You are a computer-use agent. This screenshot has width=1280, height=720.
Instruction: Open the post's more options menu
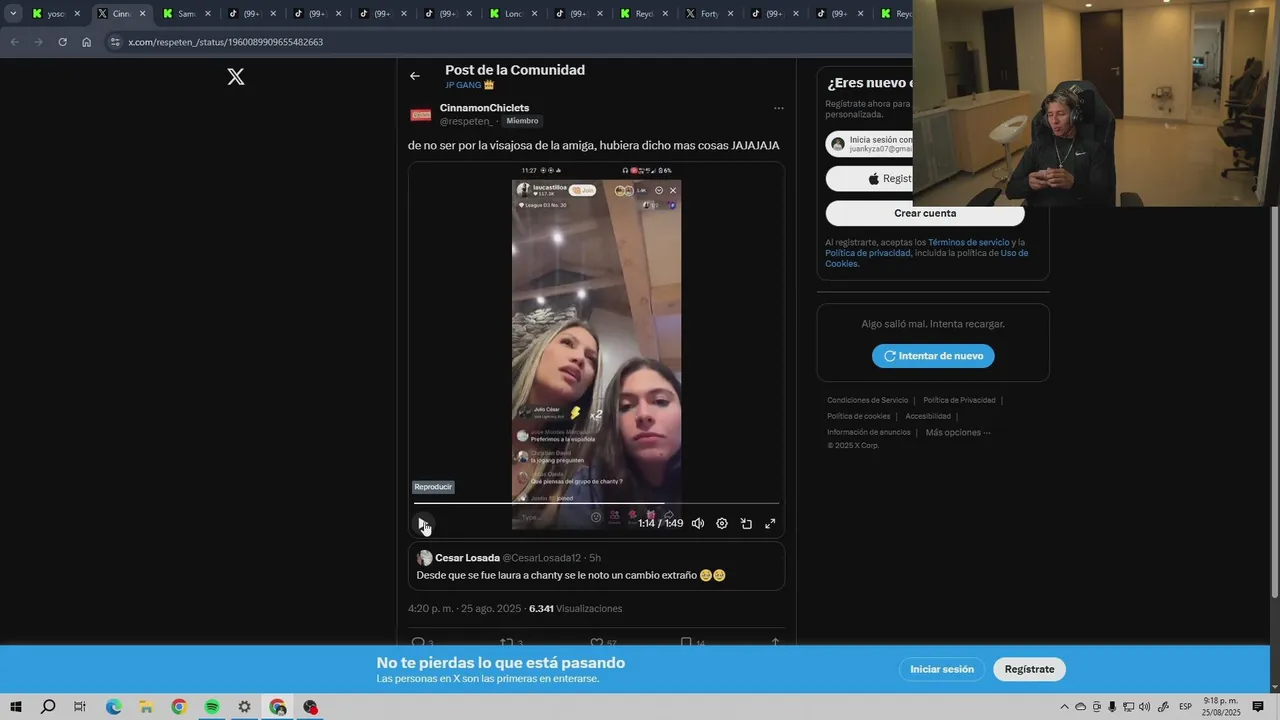coord(778,108)
